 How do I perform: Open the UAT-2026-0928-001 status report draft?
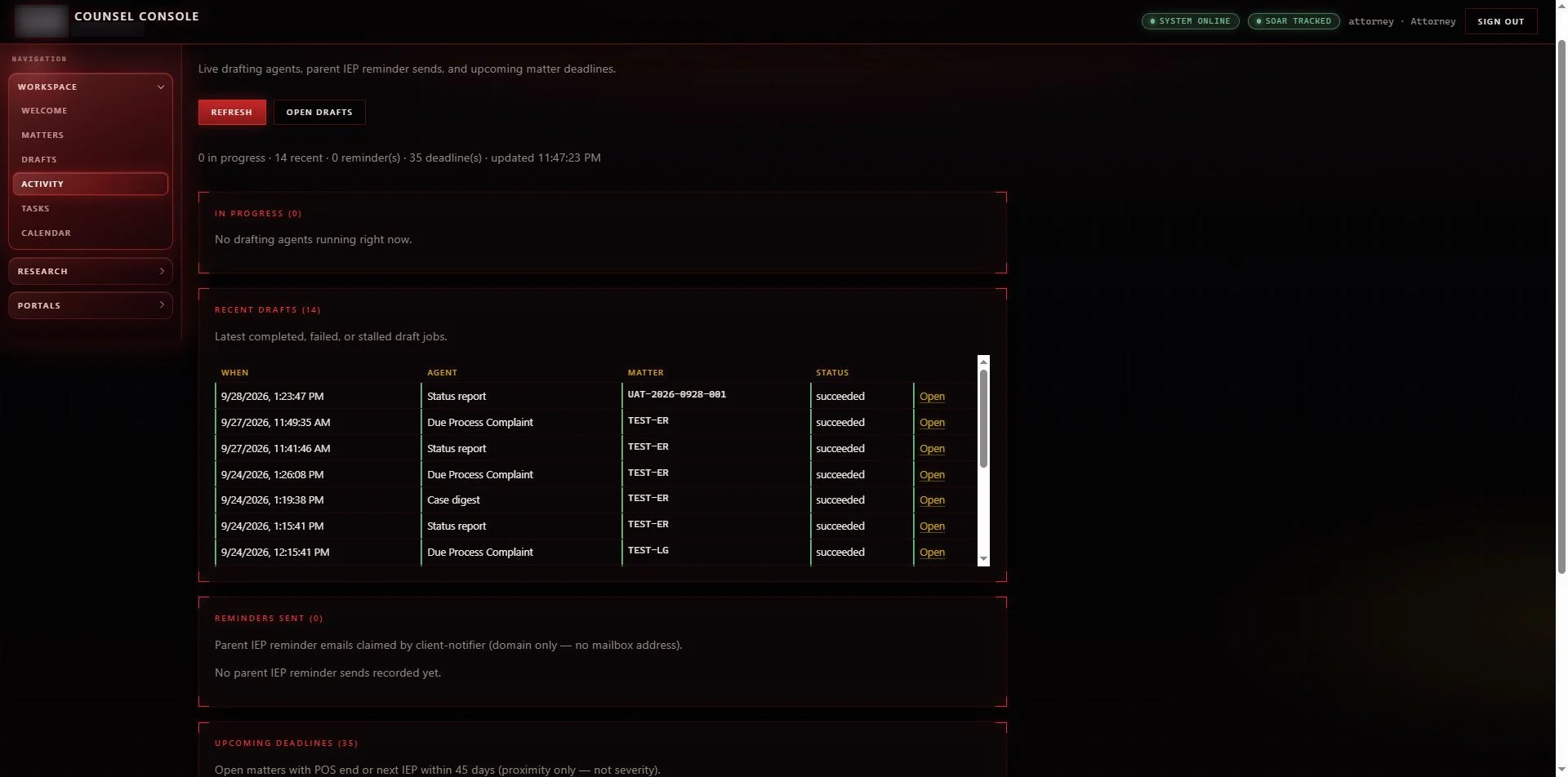coord(932,397)
